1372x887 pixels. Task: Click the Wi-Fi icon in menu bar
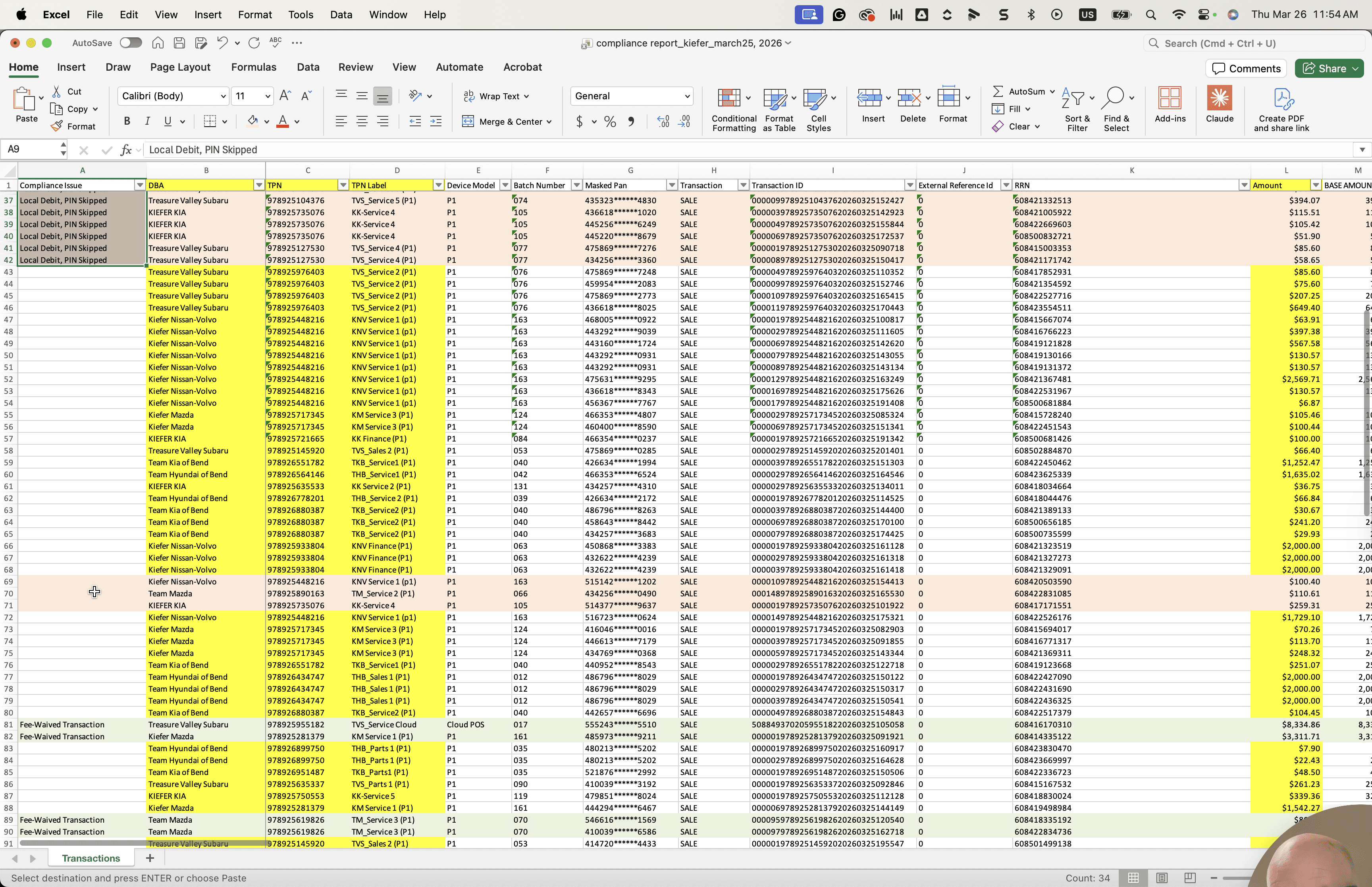1179,14
